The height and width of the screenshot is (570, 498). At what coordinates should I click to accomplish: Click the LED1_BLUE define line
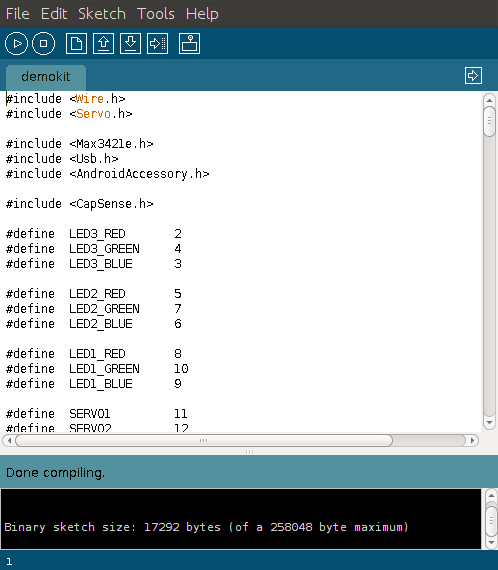pos(94,384)
